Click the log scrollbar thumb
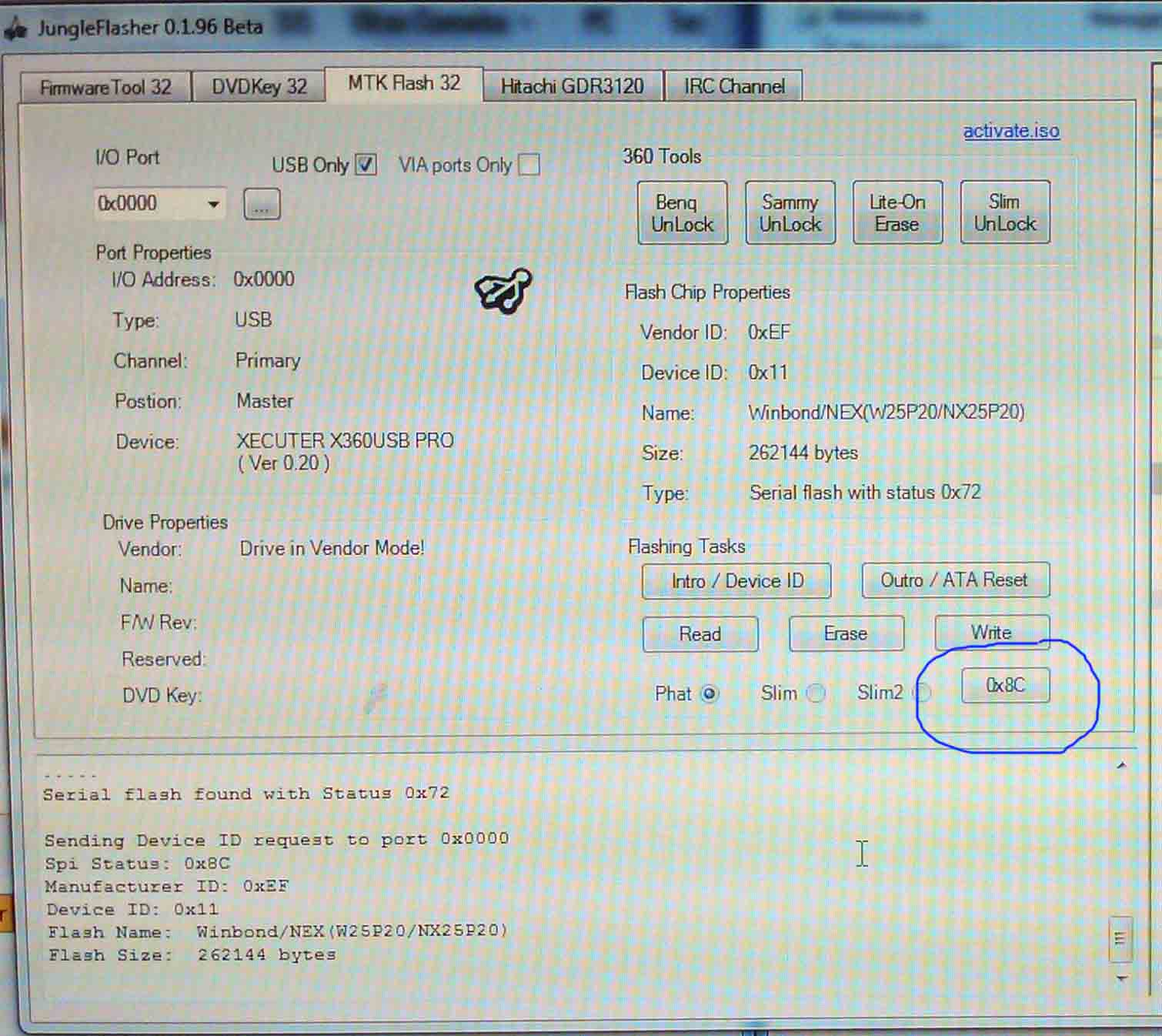The height and width of the screenshot is (1036, 1162). (x=1120, y=938)
